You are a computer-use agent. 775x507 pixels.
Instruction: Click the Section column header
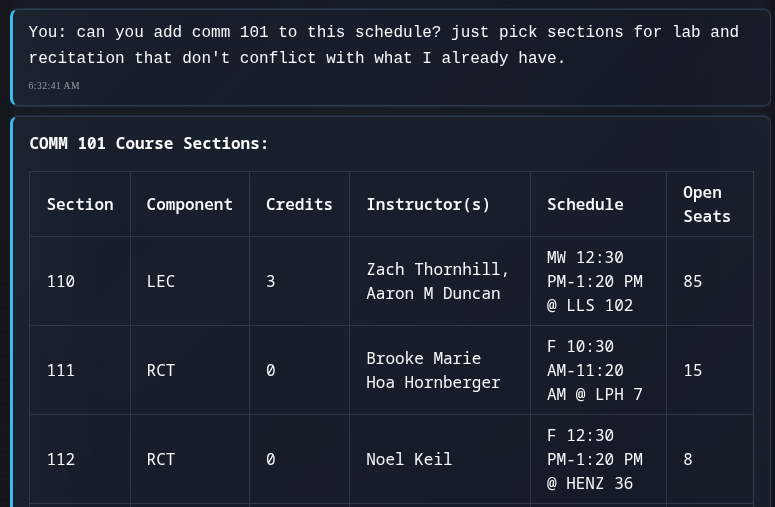[80, 204]
